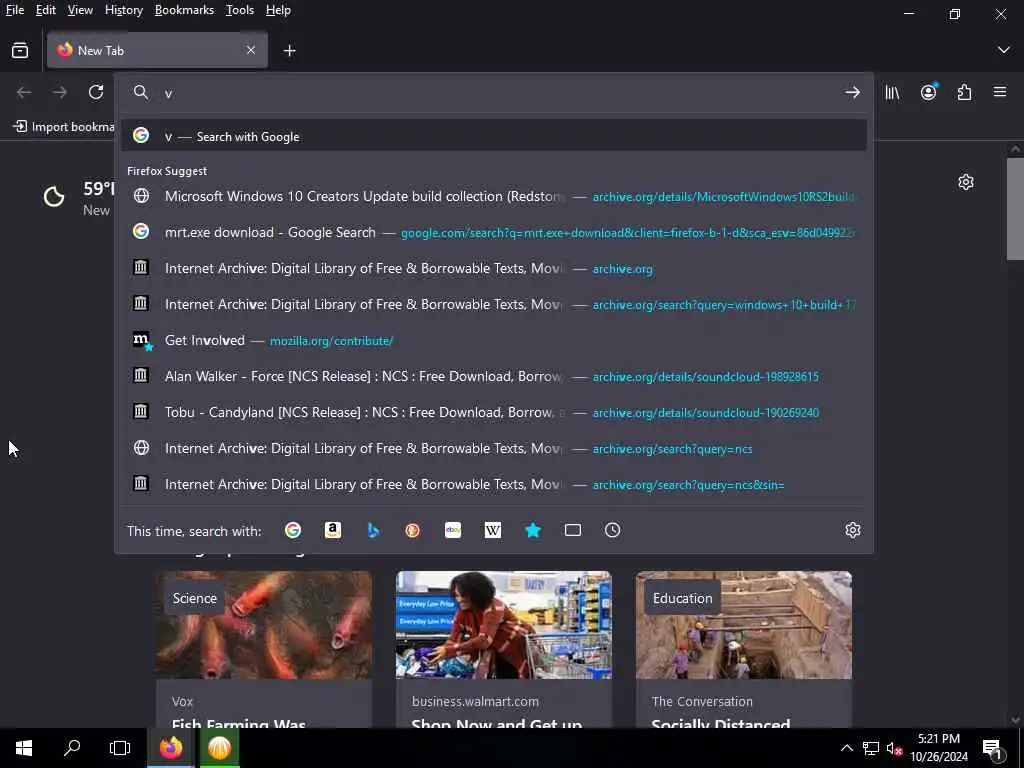The width and height of the screenshot is (1024, 768).
Task: Search this time with Google icon
Action: pyautogui.click(x=293, y=530)
